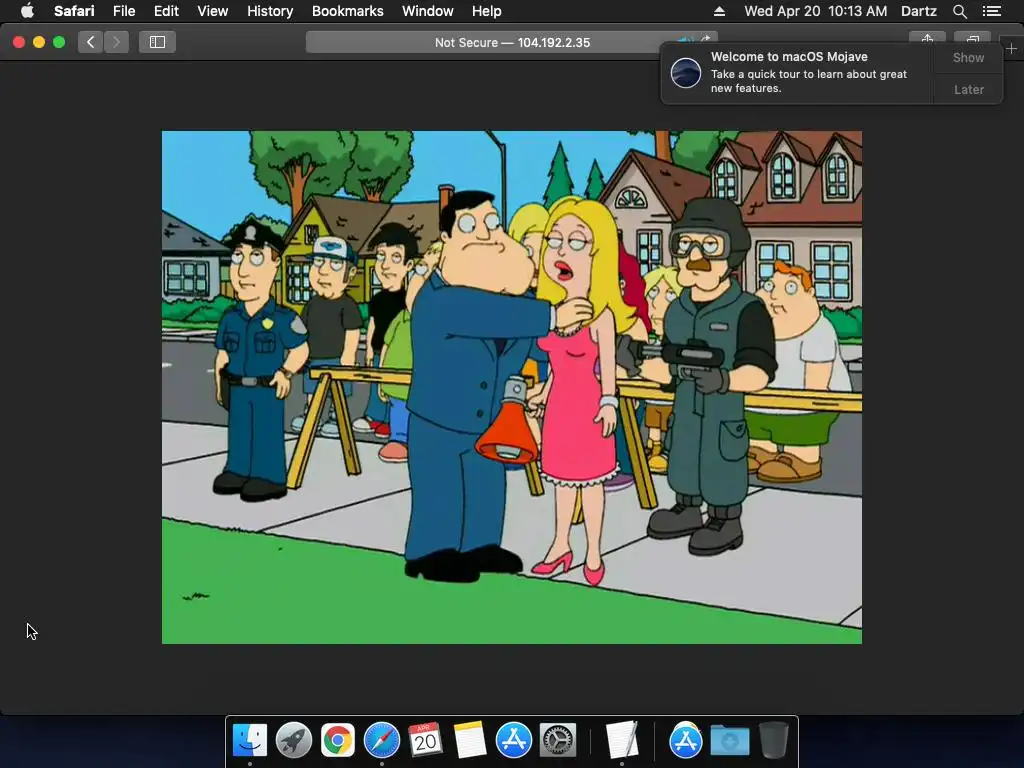Minimize Safari with the yellow button
The width and height of the screenshot is (1024, 768).
tap(39, 42)
